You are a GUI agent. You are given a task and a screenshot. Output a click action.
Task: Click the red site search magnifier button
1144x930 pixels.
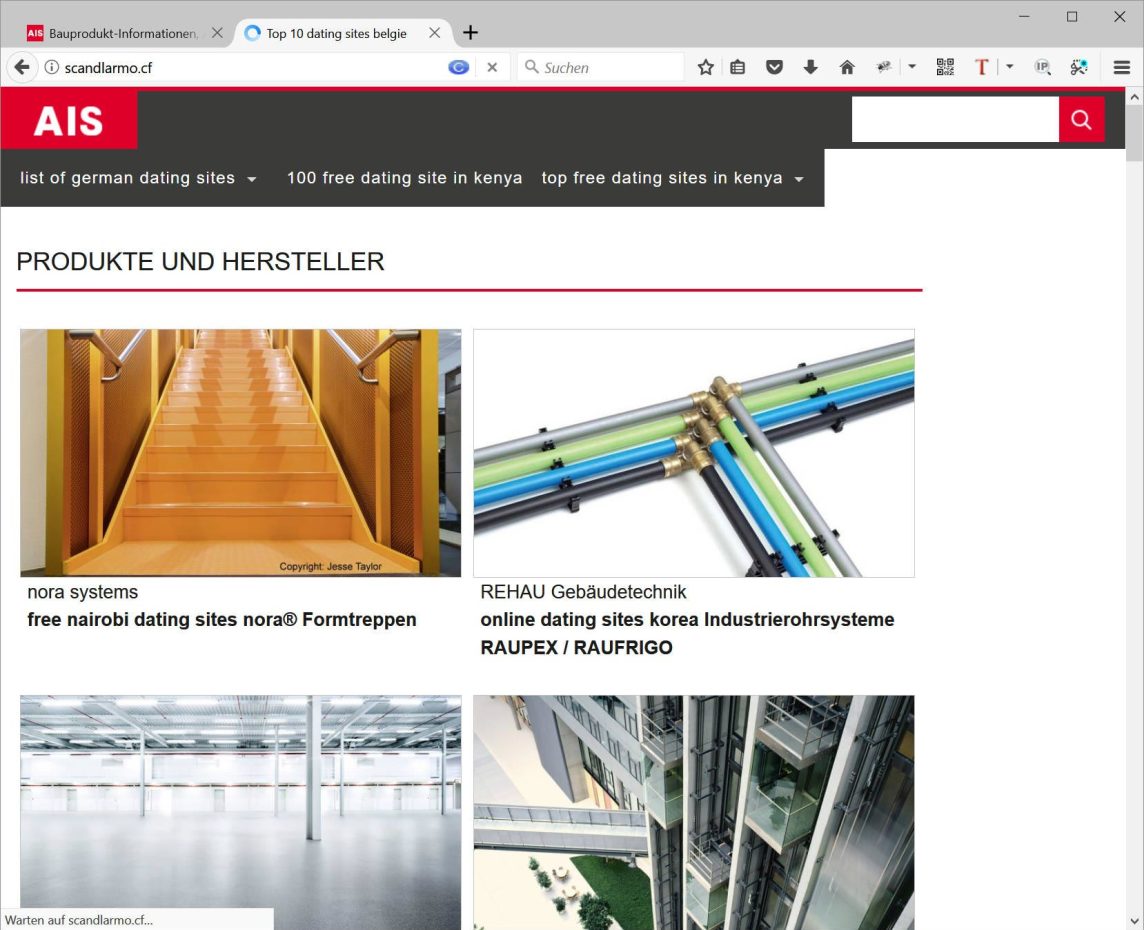coord(1081,120)
